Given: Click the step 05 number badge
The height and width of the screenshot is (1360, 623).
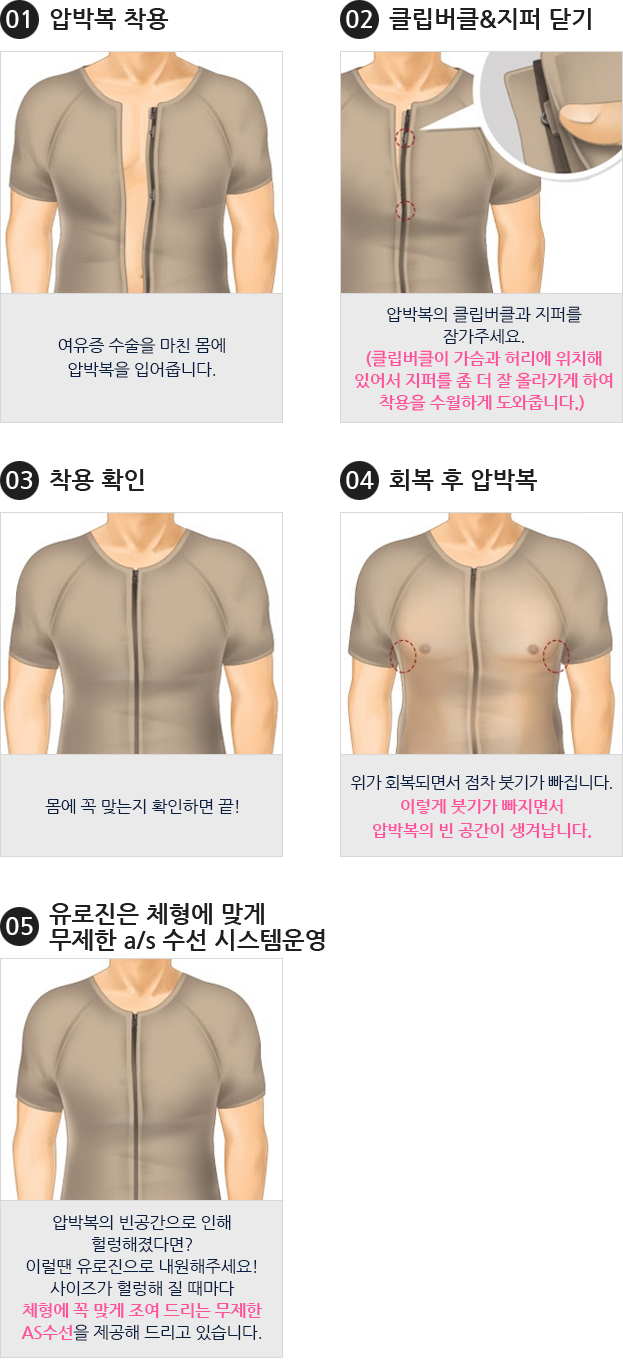Looking at the screenshot, I should pos(19,926).
